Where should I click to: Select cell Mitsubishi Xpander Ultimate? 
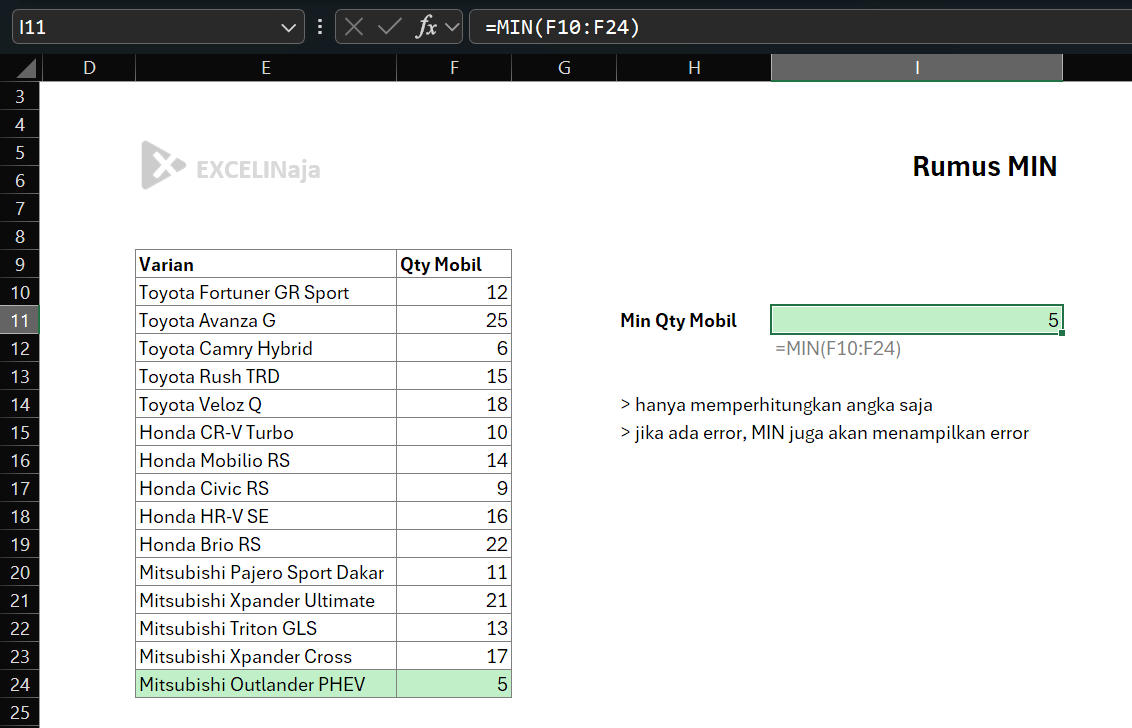pyautogui.click(x=266, y=601)
